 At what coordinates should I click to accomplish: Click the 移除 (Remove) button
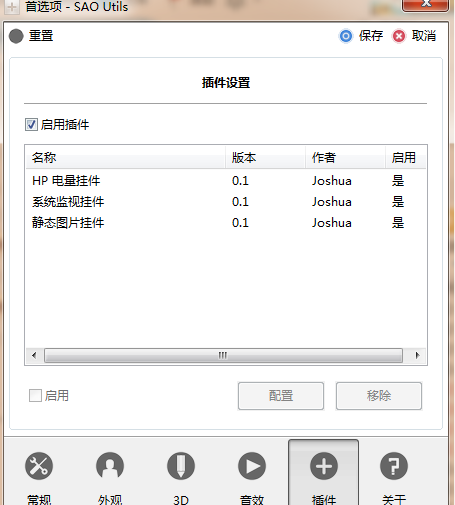tap(379, 396)
